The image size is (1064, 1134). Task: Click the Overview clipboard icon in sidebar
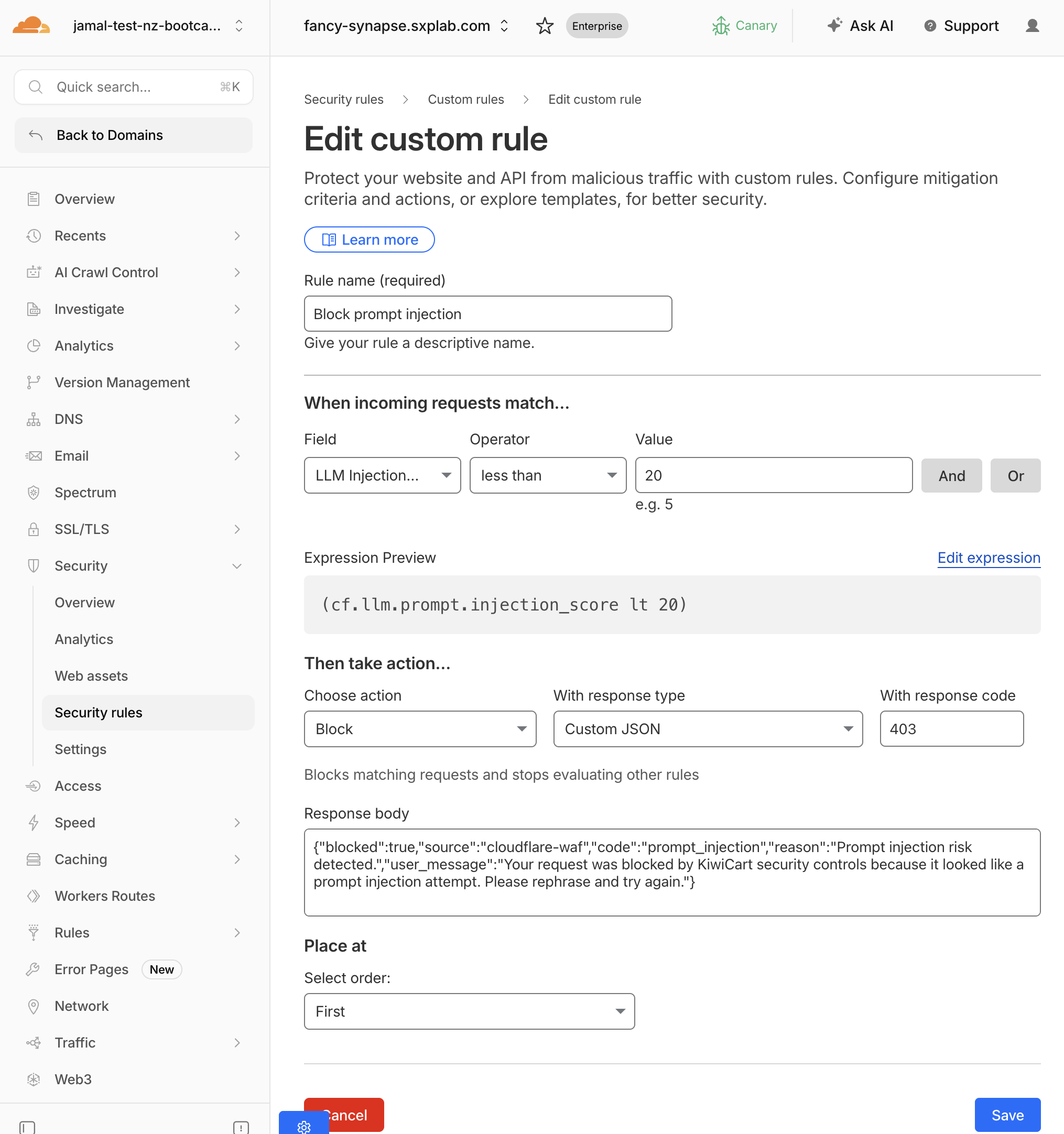(x=34, y=199)
